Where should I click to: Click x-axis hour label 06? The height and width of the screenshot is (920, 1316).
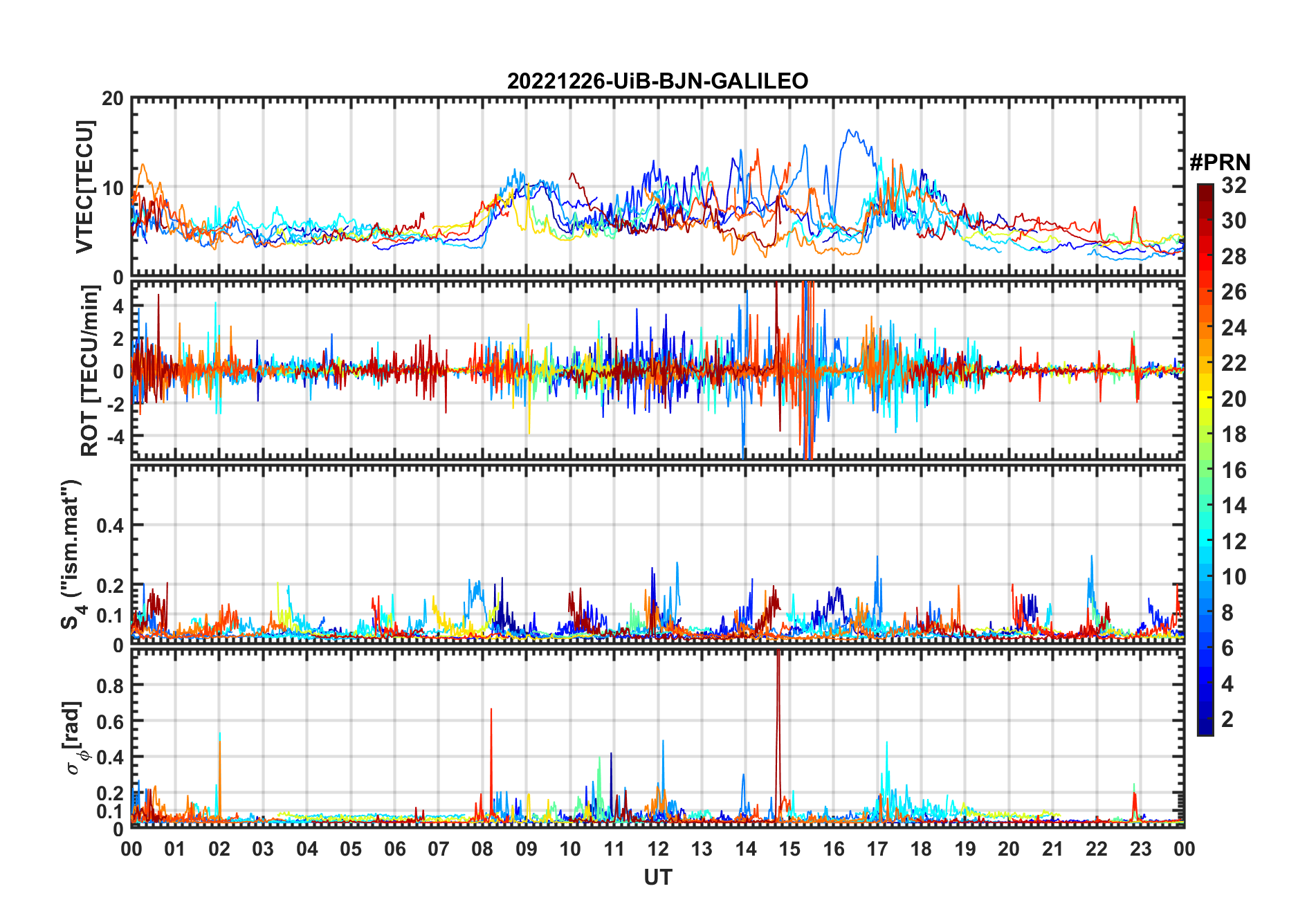pos(394,849)
